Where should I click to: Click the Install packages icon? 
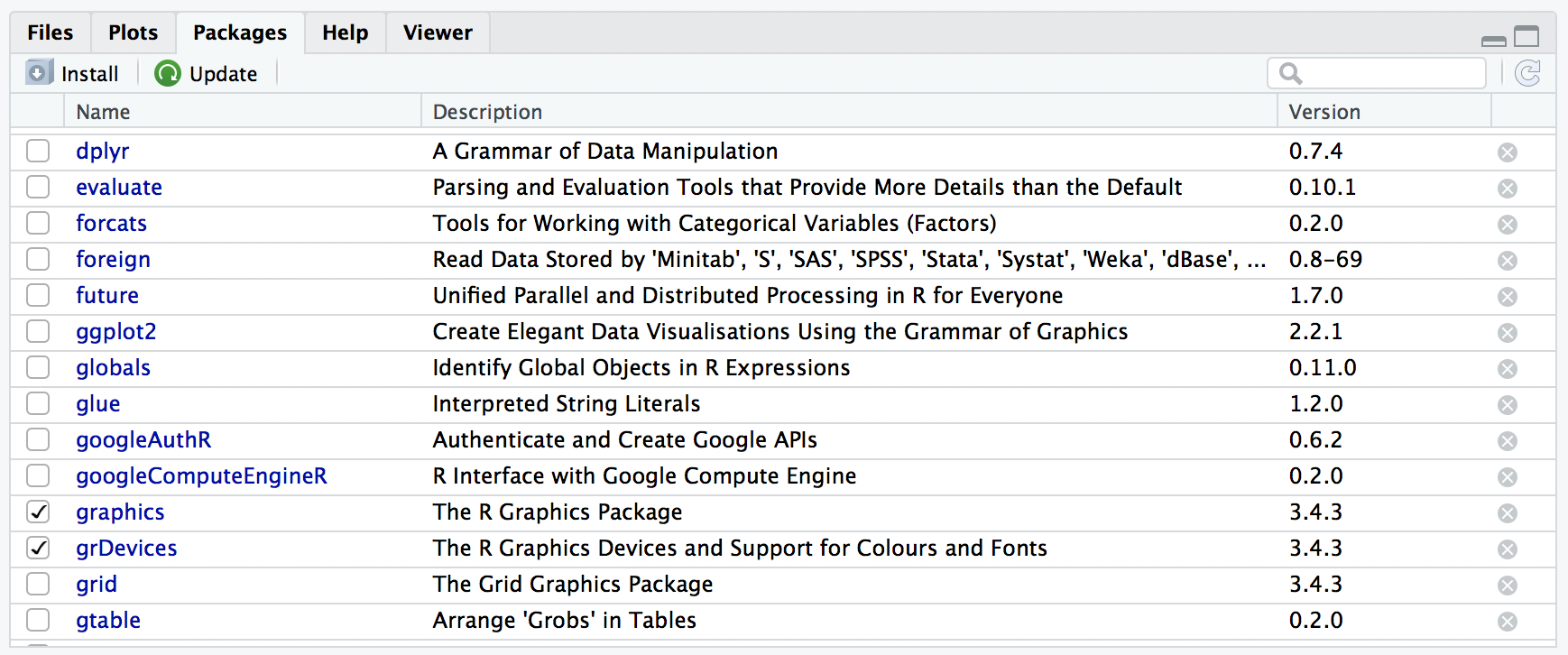pyautogui.click(x=40, y=72)
